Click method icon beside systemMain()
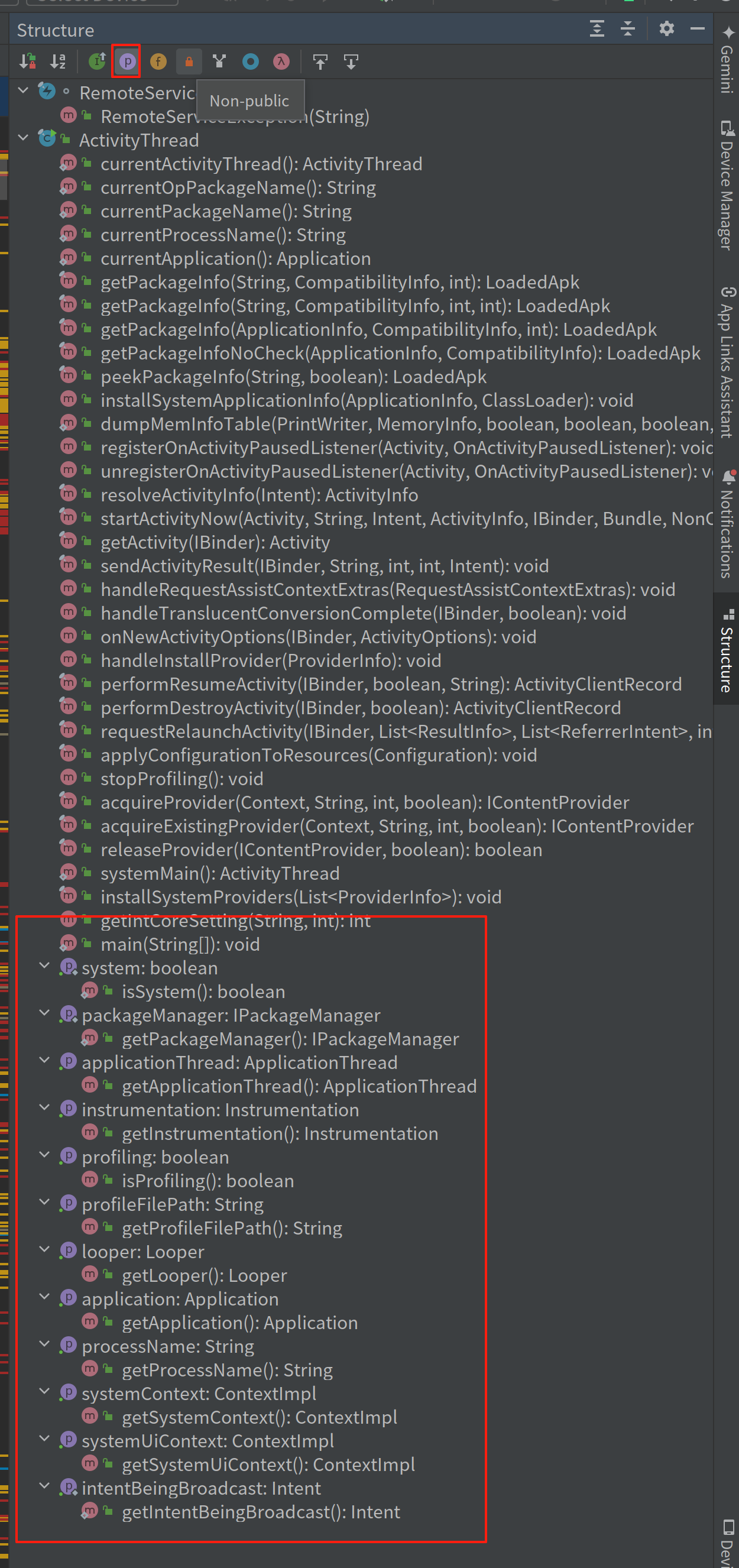This screenshot has height=1568, width=739. click(x=68, y=873)
